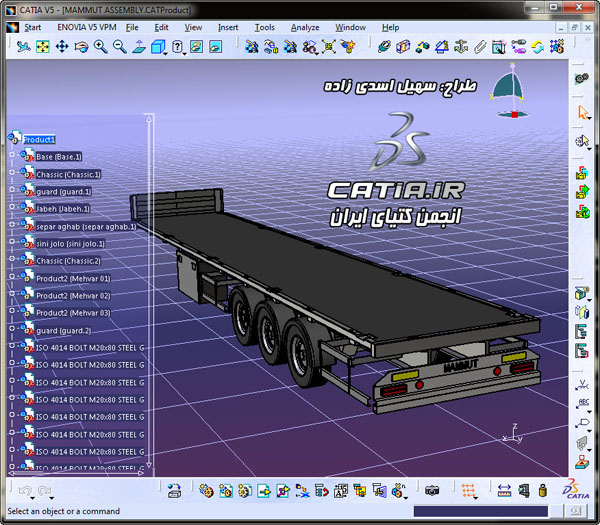Expand the Base (Base.1) tree node
This screenshot has height=525, width=600.
[x=12, y=155]
